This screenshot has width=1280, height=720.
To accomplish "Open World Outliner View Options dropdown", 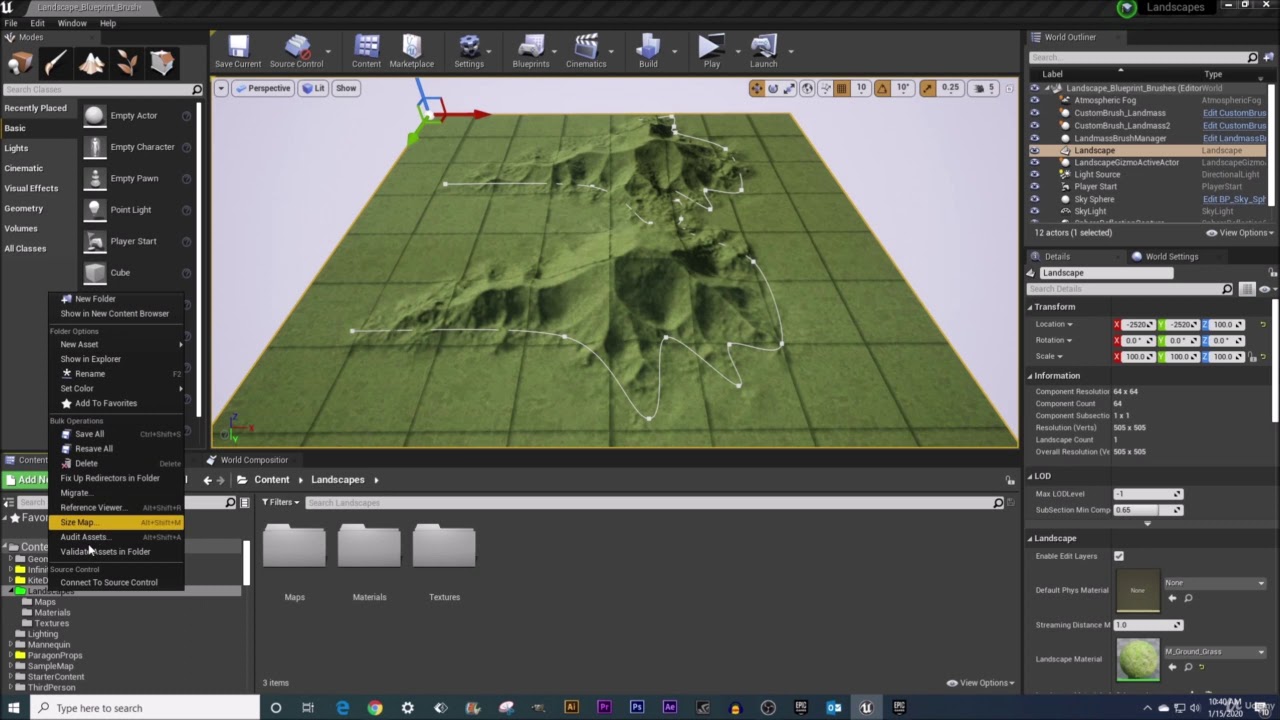I will point(1239,233).
